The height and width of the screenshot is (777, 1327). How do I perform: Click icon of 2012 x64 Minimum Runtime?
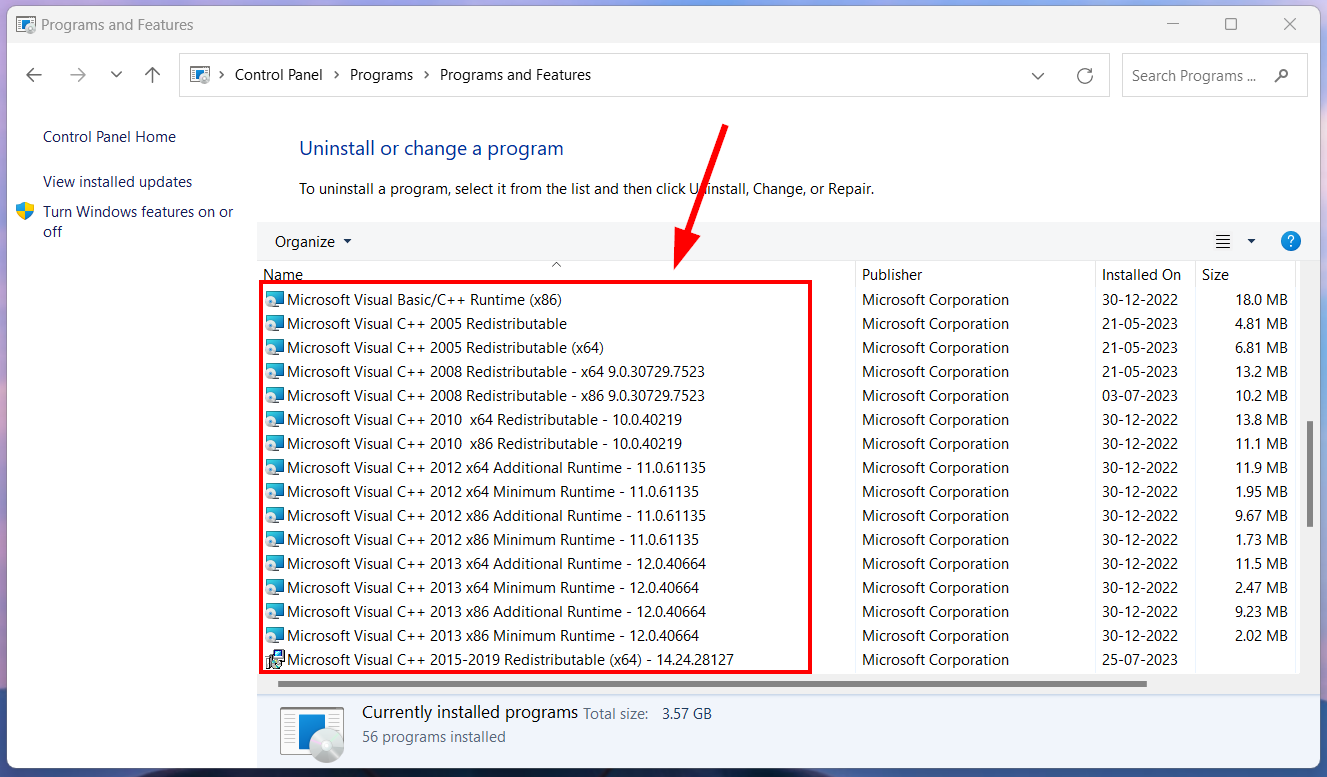point(274,491)
